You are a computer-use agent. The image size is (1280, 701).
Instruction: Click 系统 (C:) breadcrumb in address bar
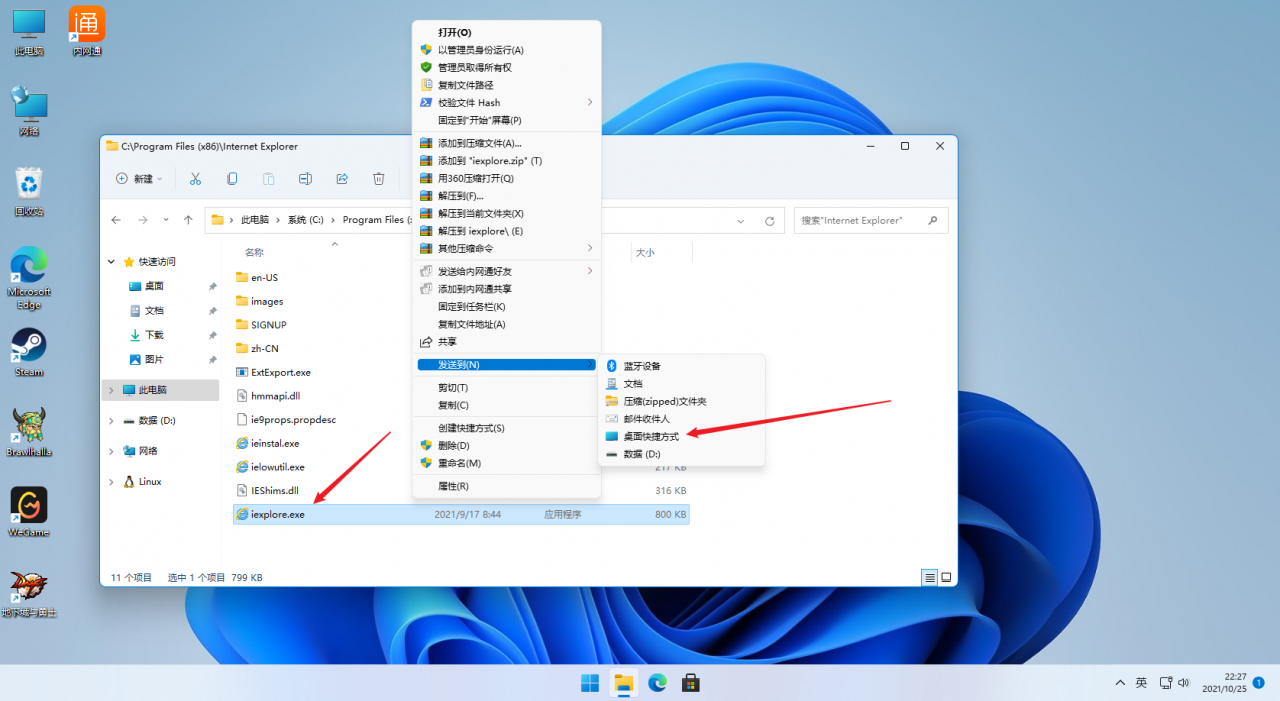(306, 220)
